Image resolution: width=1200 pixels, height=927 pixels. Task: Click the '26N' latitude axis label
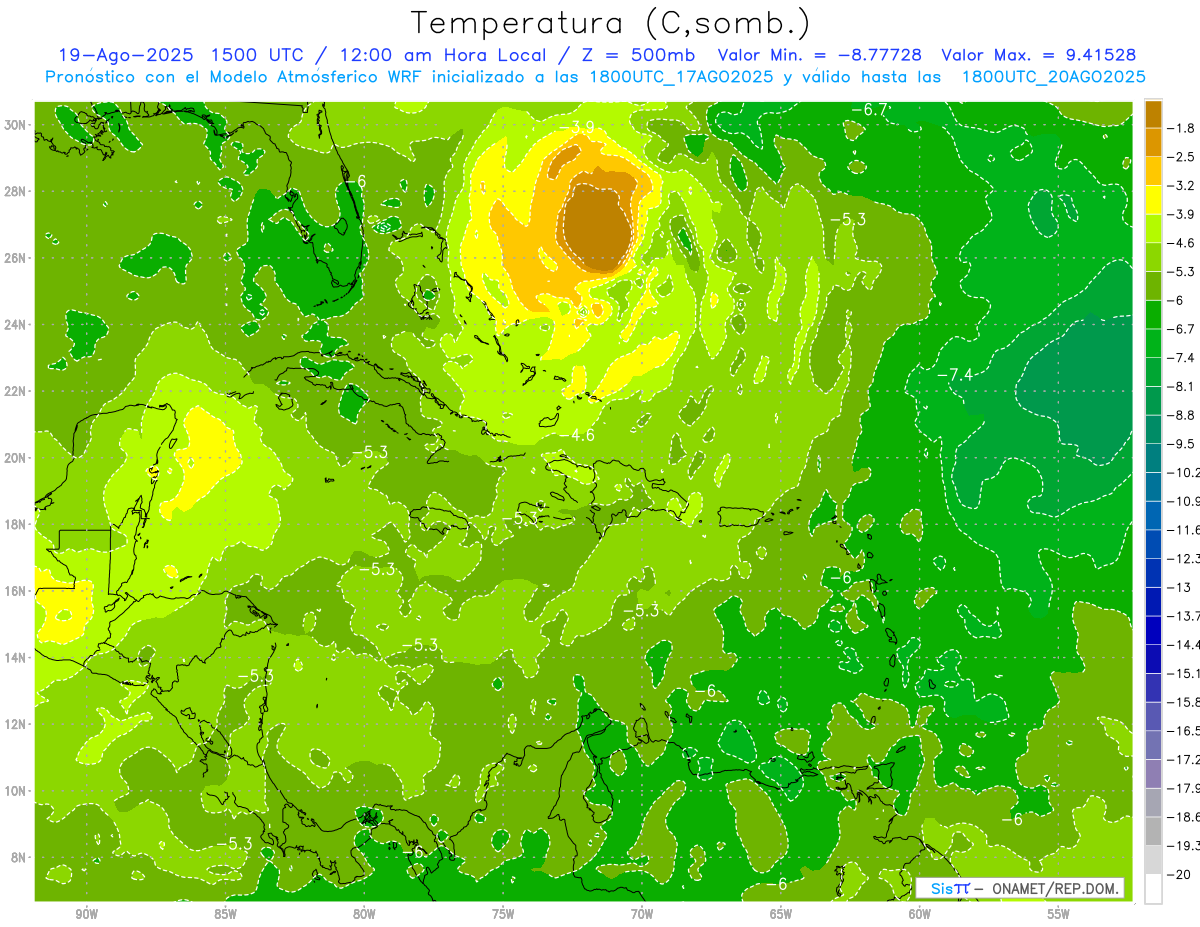tap(14, 258)
